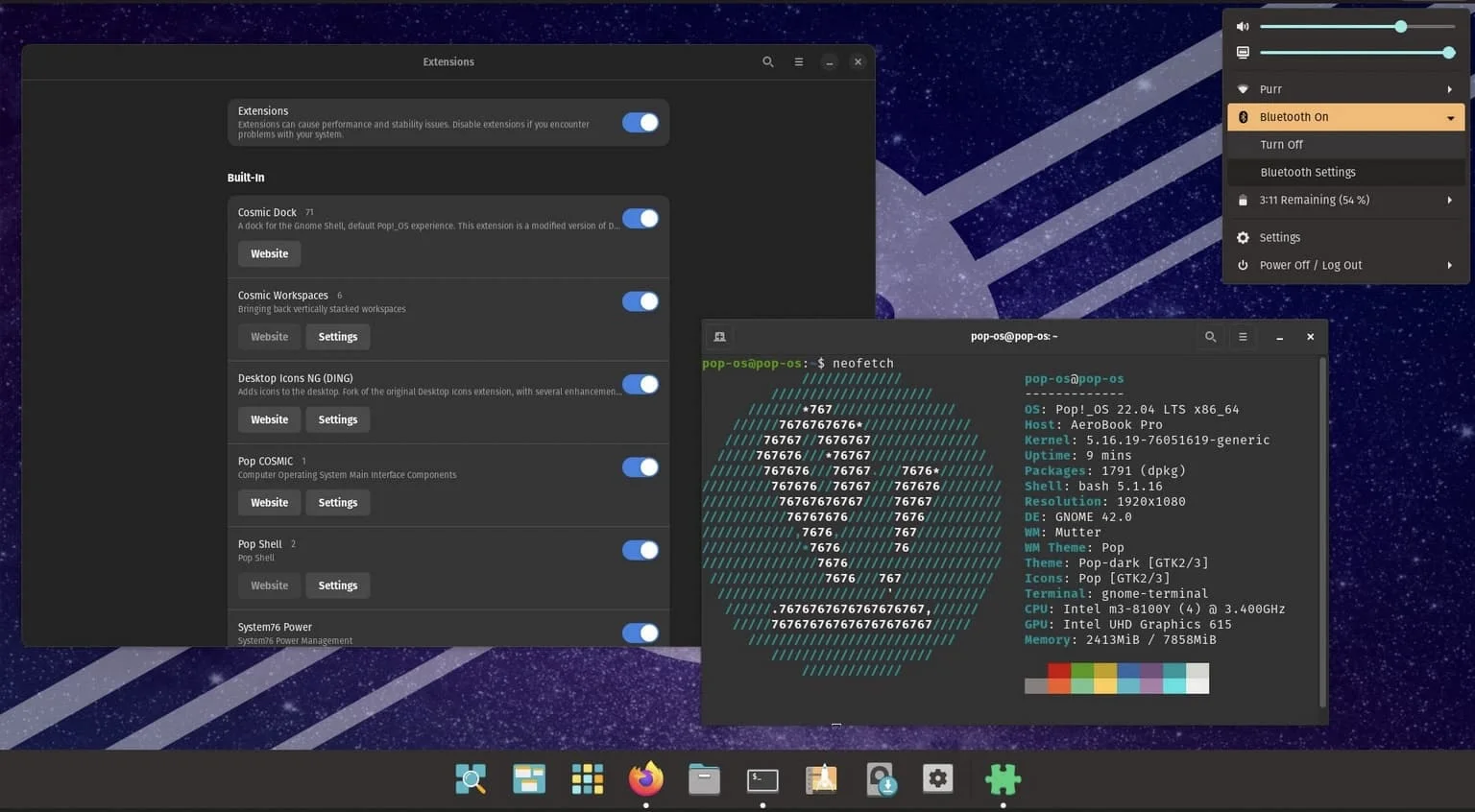Viewport: 1475px width, 812px height.
Task: Select Power Off / Log Out entry
Action: 1346,265
